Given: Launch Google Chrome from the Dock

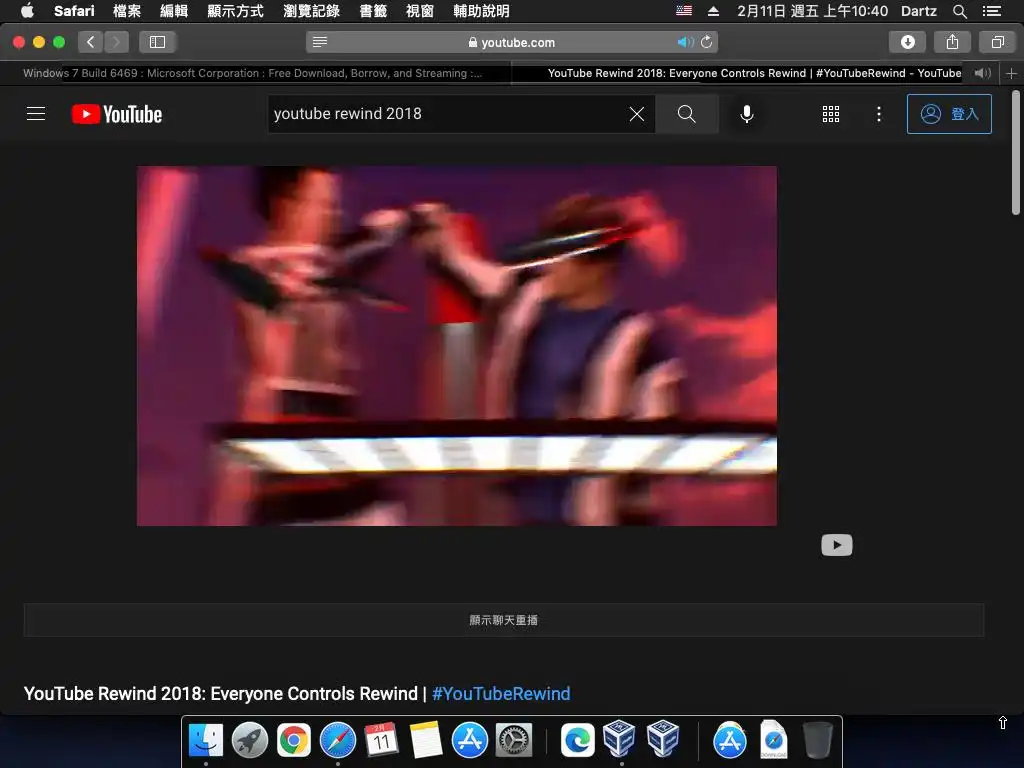Looking at the screenshot, I should click(x=293, y=740).
